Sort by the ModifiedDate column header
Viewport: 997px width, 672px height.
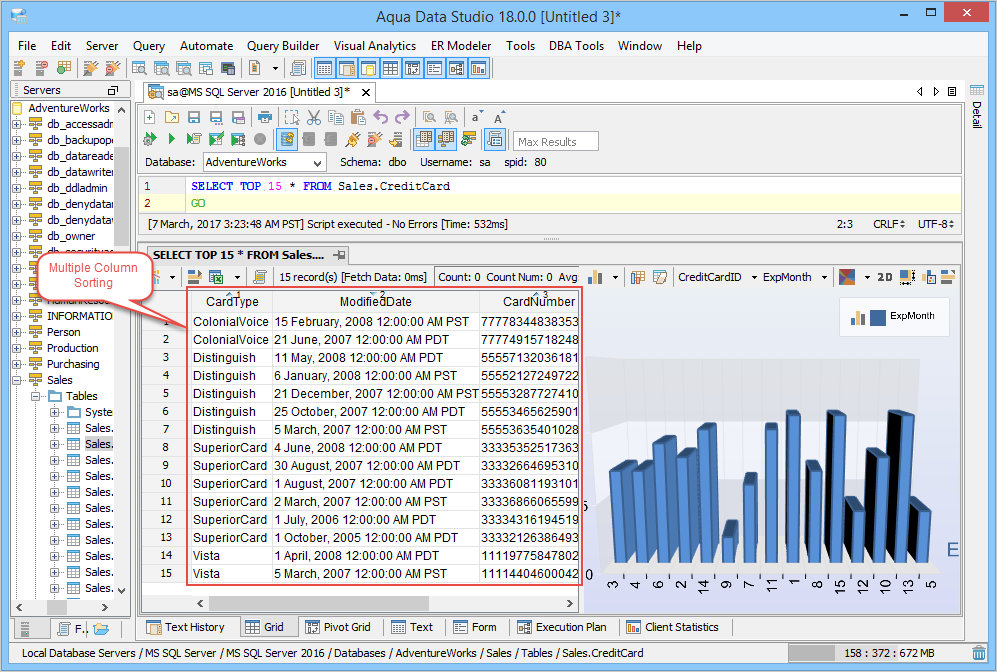[375, 301]
